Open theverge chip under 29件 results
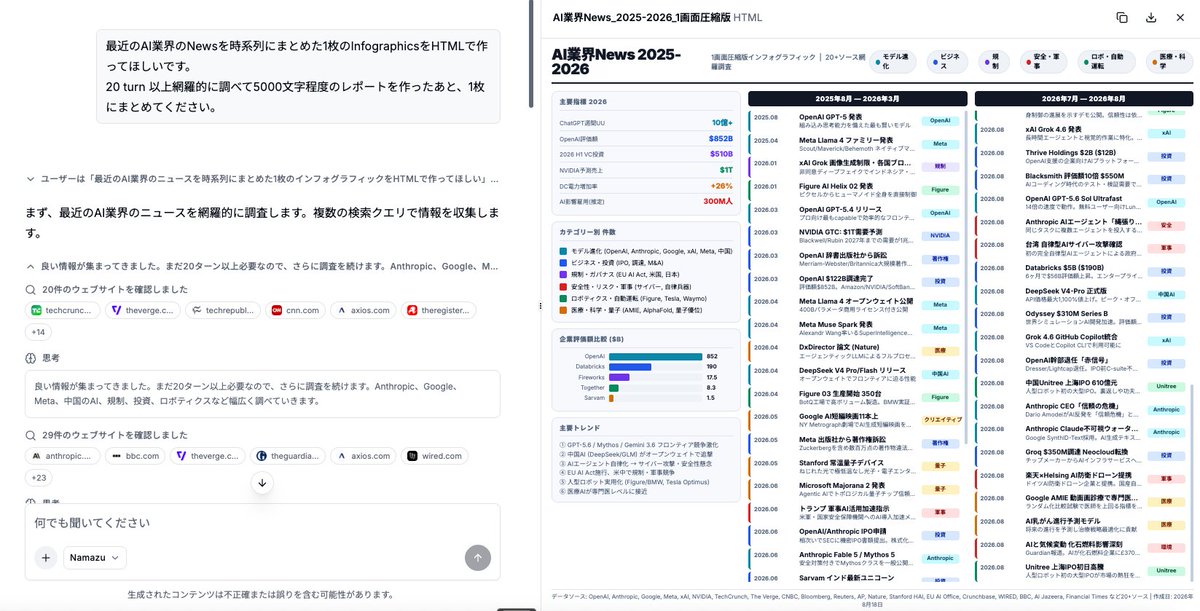1200x611 pixels. click(x=208, y=456)
